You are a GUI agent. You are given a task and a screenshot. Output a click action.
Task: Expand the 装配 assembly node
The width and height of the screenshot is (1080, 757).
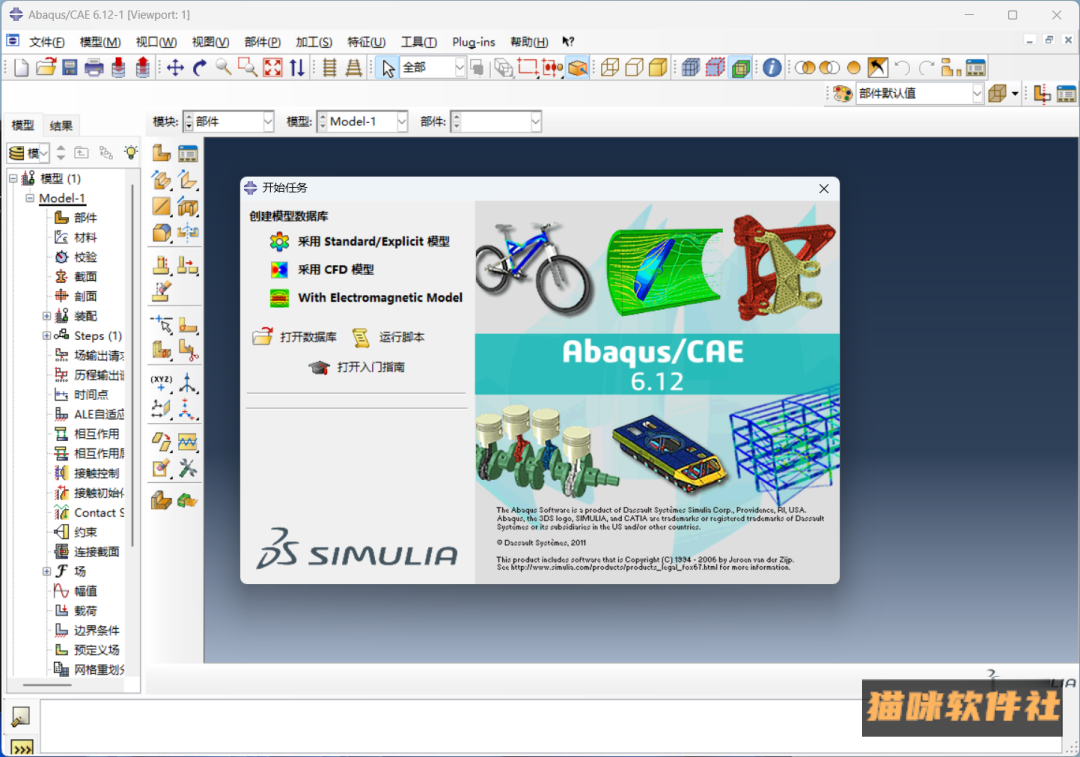[46, 316]
